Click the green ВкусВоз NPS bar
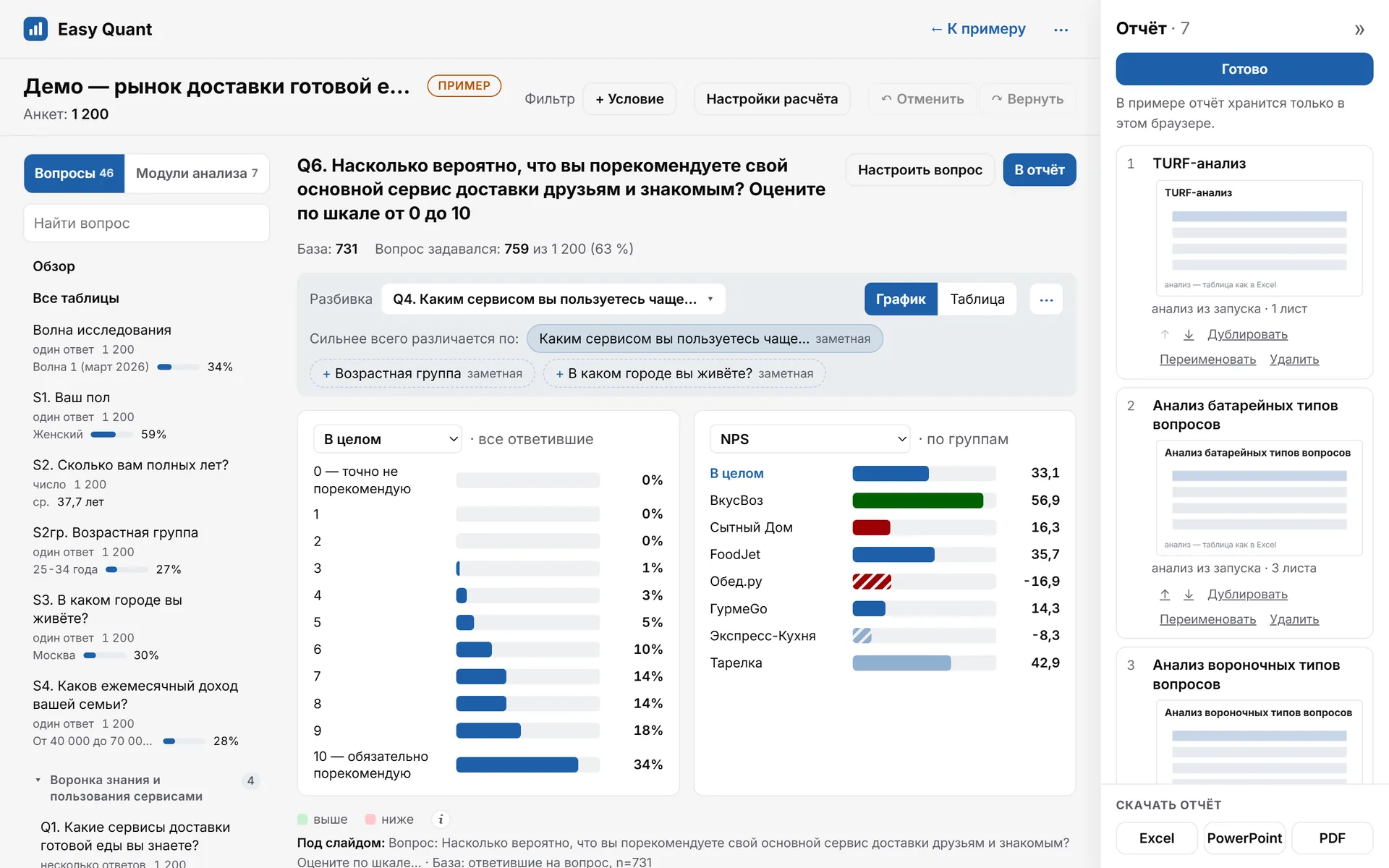The height and width of the screenshot is (868, 1389). click(917, 501)
